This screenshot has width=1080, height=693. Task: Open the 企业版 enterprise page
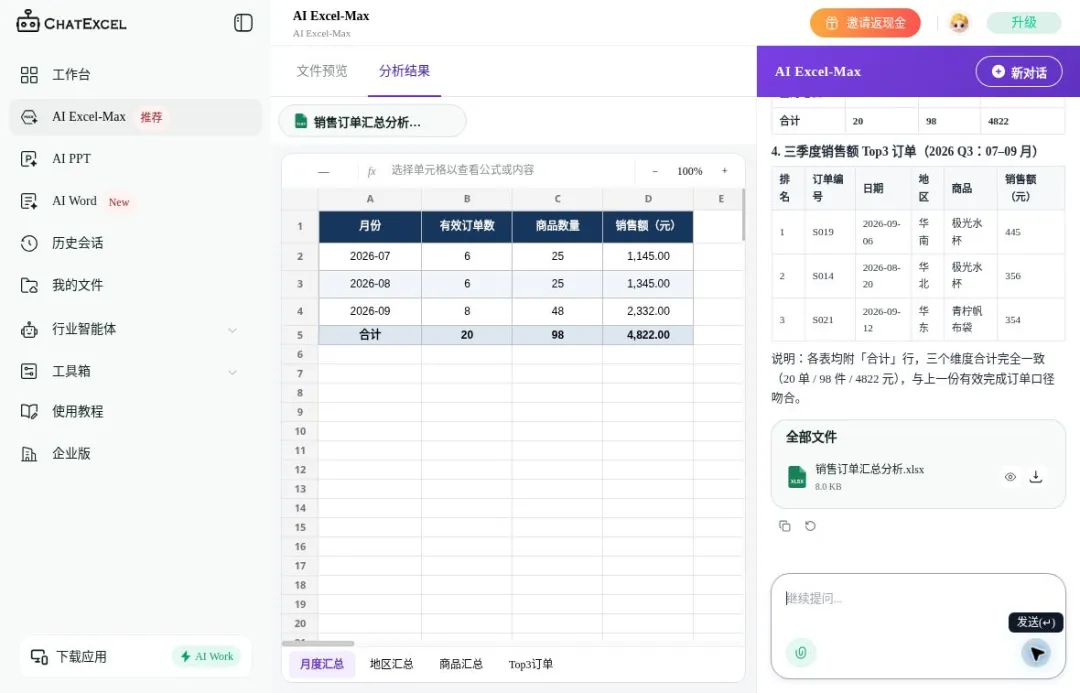pos(135,454)
